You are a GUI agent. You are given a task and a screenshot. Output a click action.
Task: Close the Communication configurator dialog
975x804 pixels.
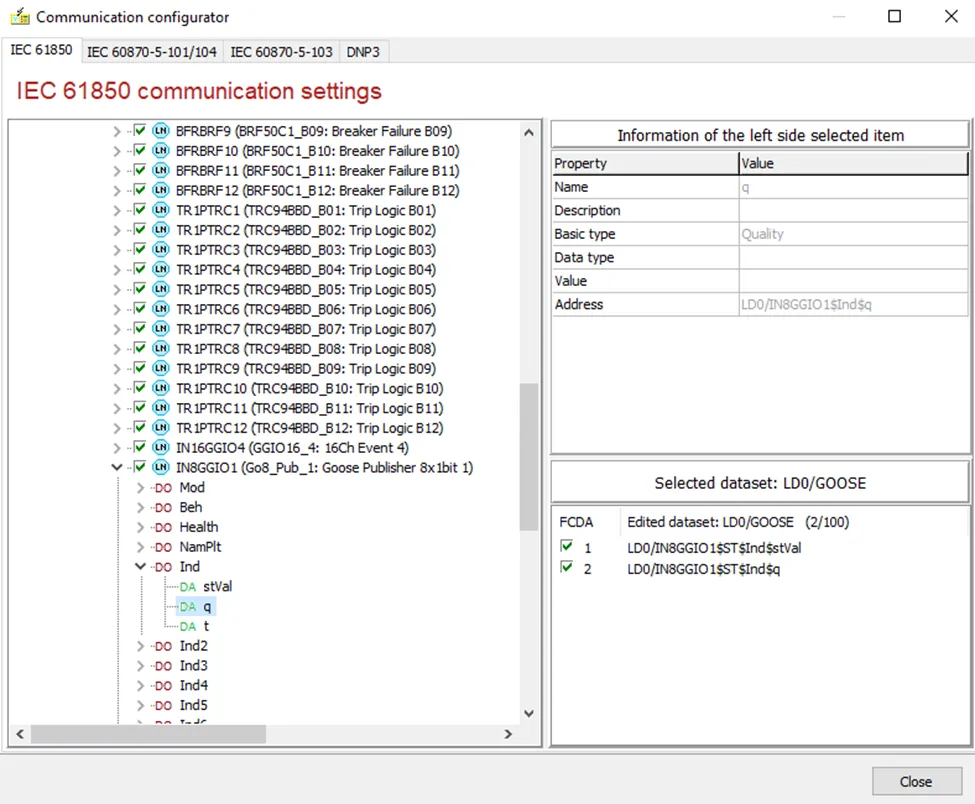tap(916, 781)
